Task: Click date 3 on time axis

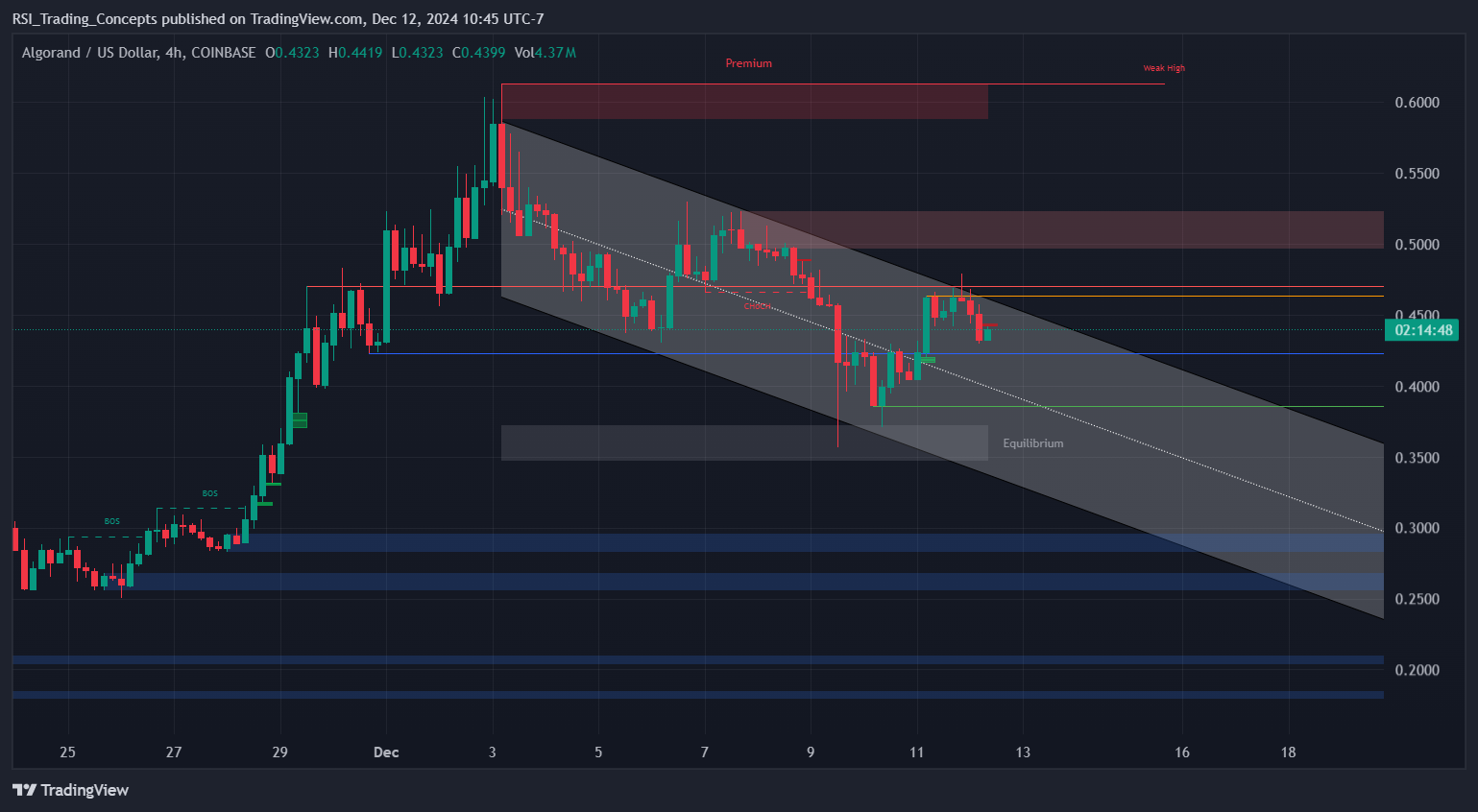Action: pyautogui.click(x=493, y=752)
